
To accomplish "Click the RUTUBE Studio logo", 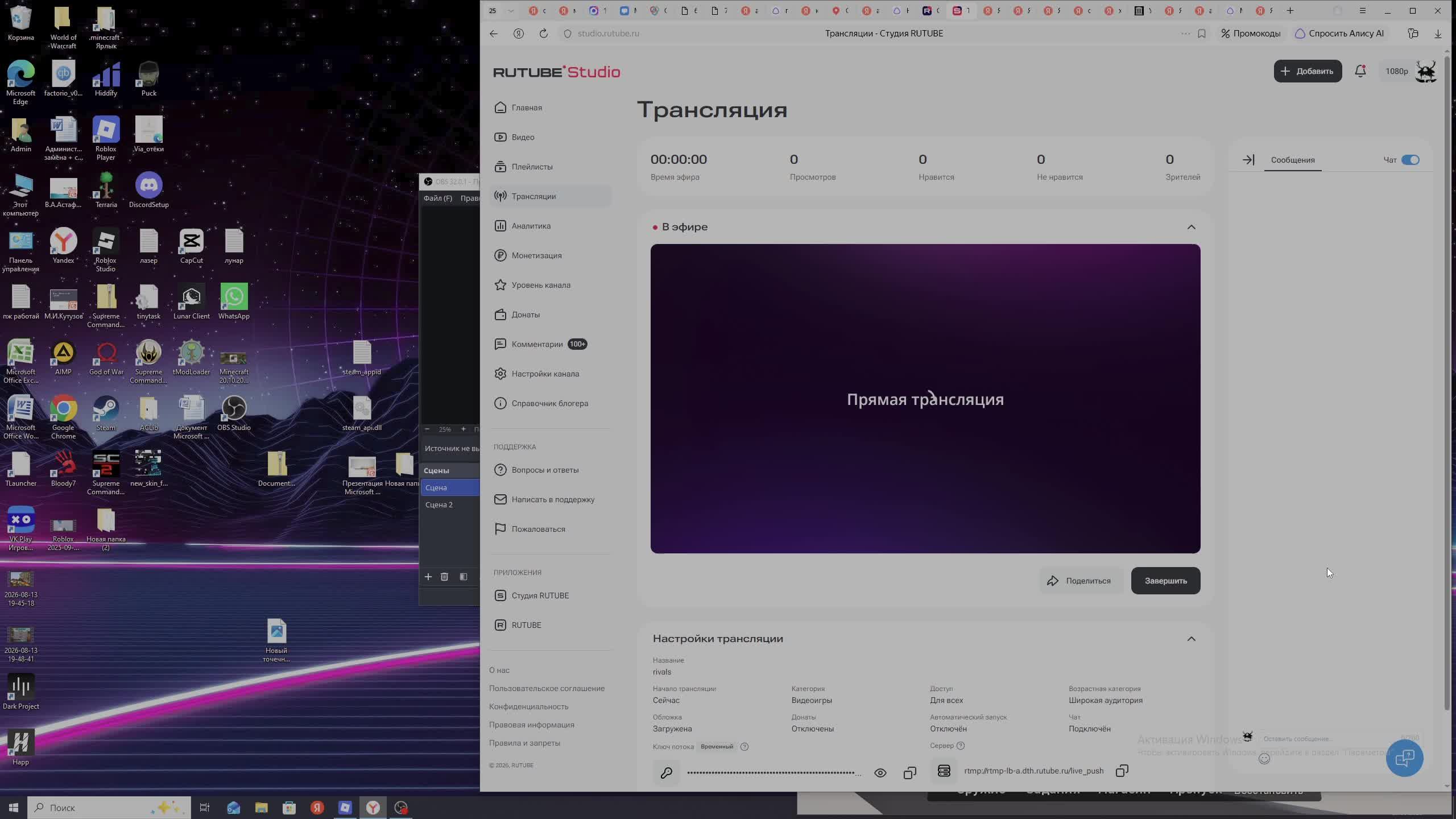I will click(x=557, y=72).
